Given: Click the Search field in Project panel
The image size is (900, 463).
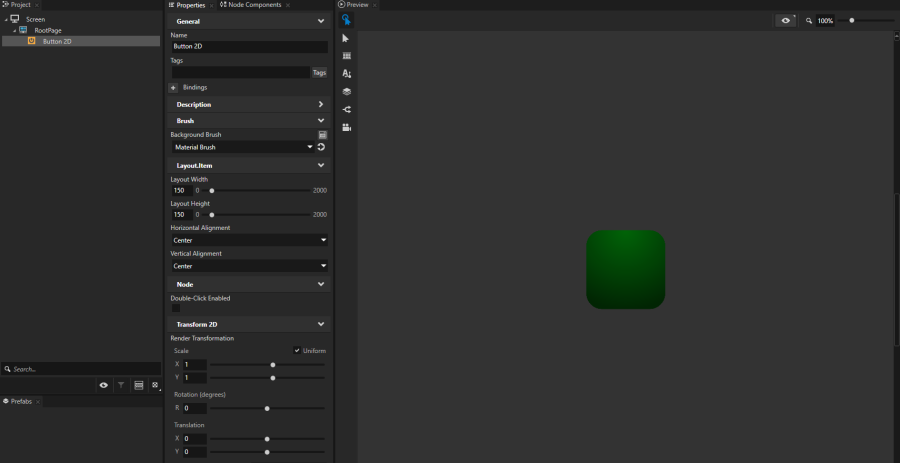Looking at the screenshot, I should pyautogui.click(x=80, y=369).
